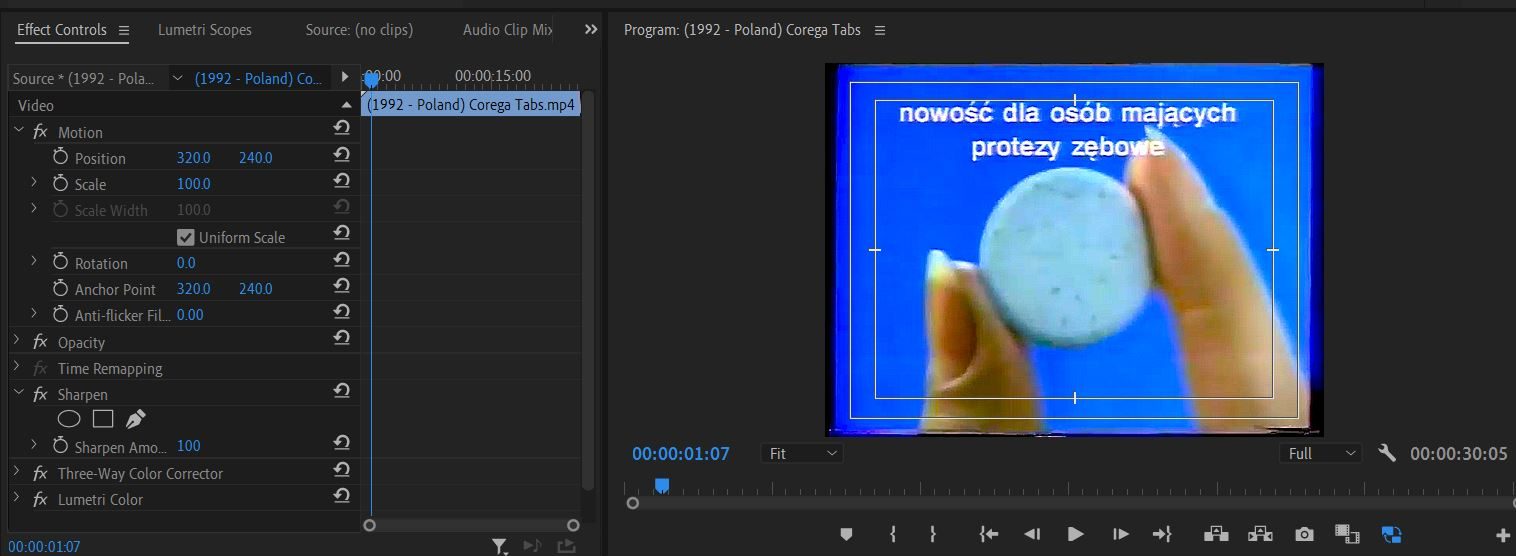Select the Sharpen free draw bezier pen
Image resolution: width=1516 pixels, height=556 pixels.
[x=135, y=419]
